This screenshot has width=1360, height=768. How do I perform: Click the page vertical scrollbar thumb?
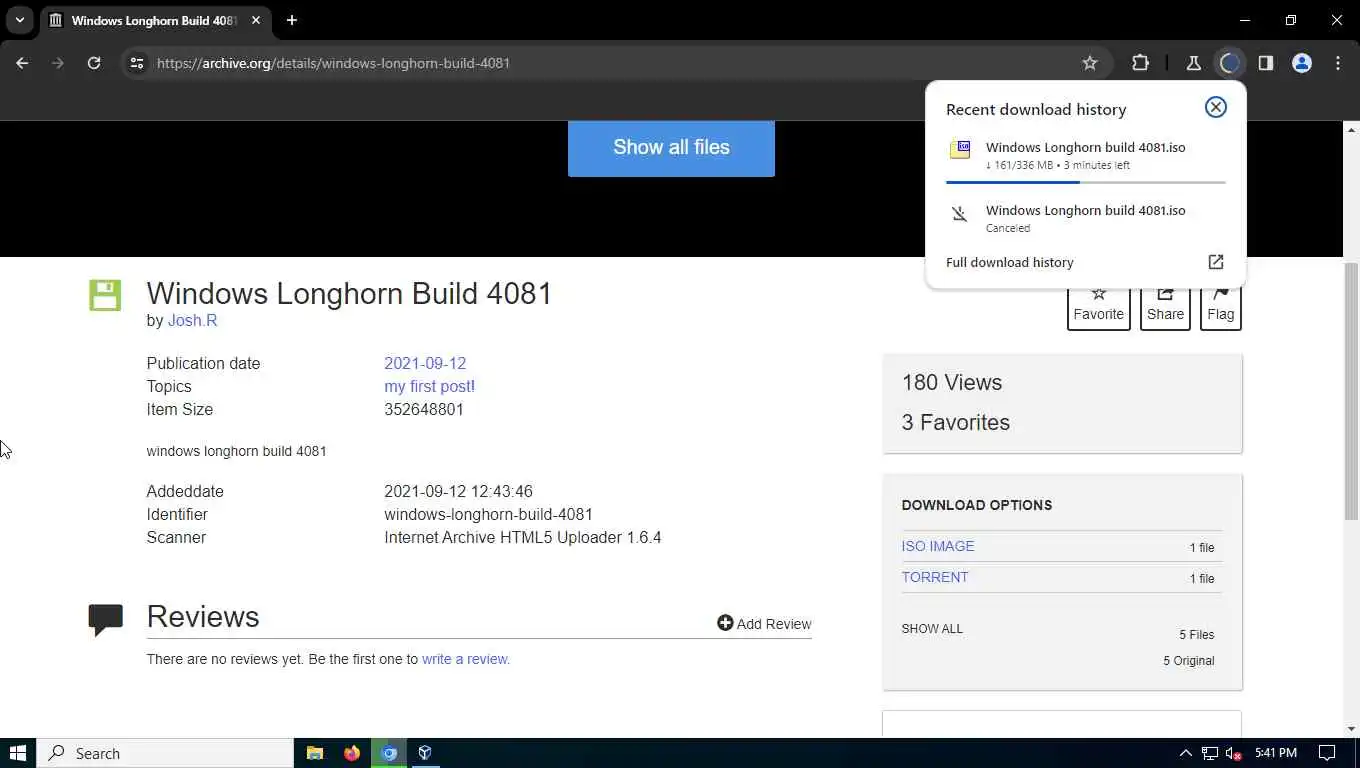tap(1351, 391)
